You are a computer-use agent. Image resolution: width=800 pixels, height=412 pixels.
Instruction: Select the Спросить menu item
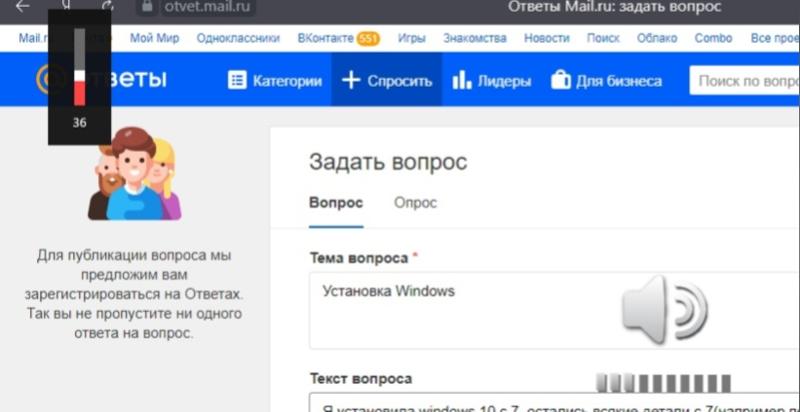[x=387, y=81]
